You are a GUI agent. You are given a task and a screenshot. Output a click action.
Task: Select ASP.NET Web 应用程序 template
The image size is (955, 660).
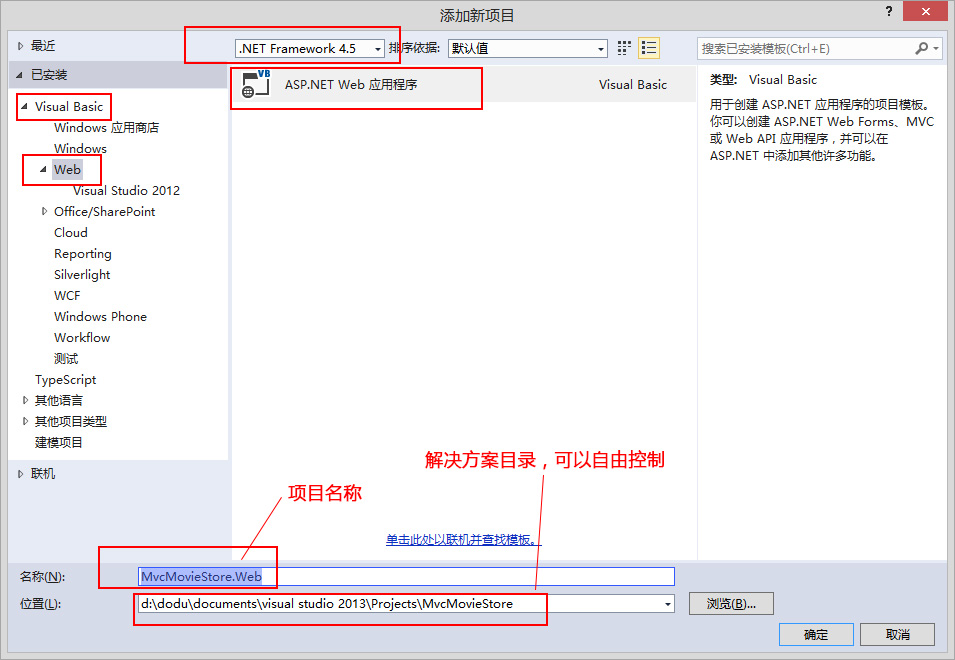pyautogui.click(x=463, y=84)
